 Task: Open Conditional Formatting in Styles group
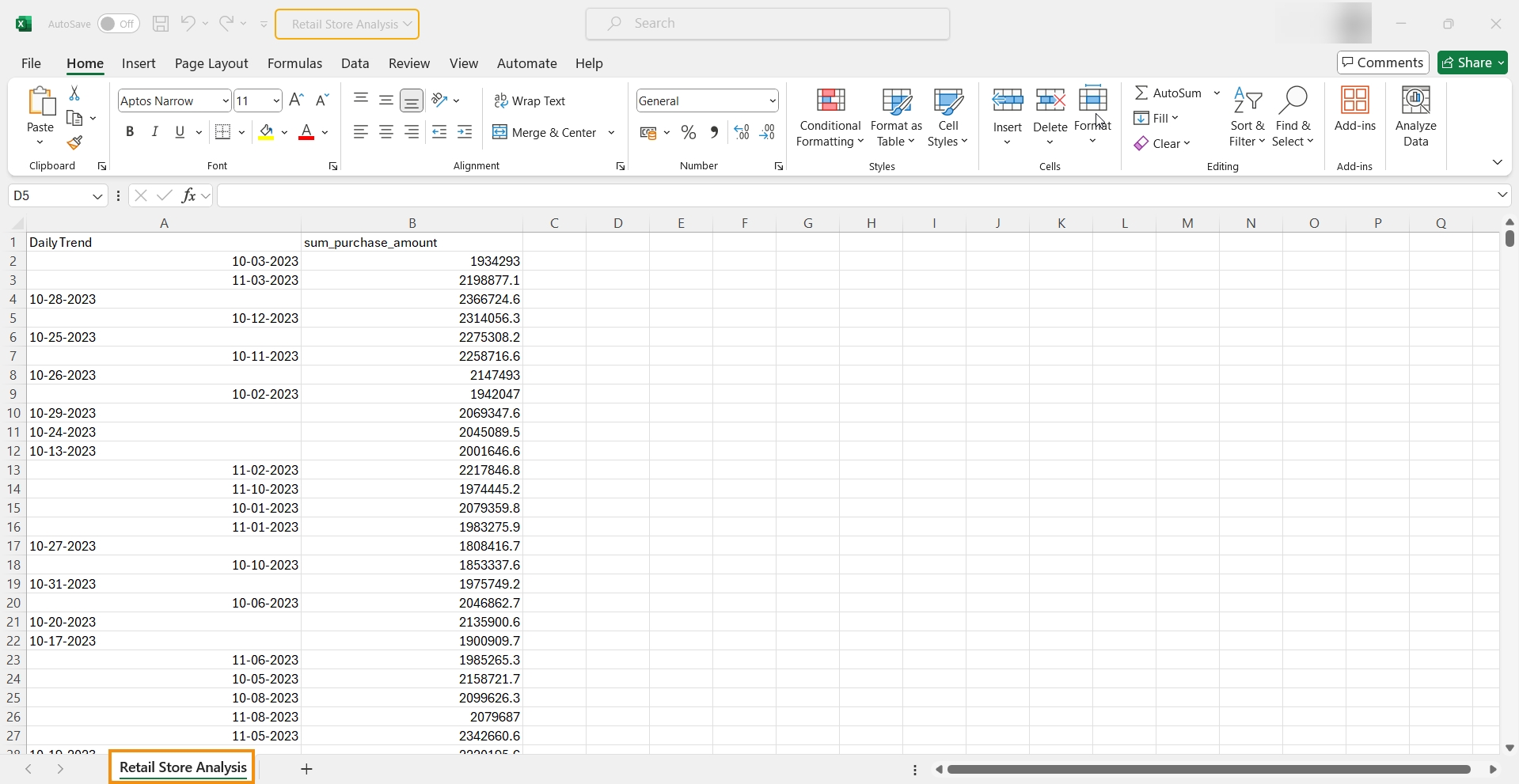click(830, 117)
